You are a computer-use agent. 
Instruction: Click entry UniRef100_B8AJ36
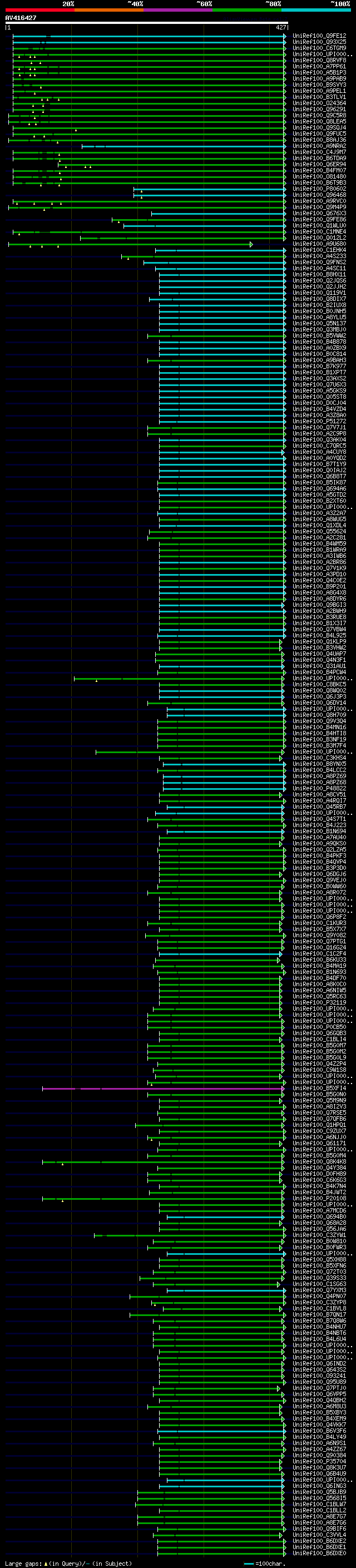(x=319, y=140)
